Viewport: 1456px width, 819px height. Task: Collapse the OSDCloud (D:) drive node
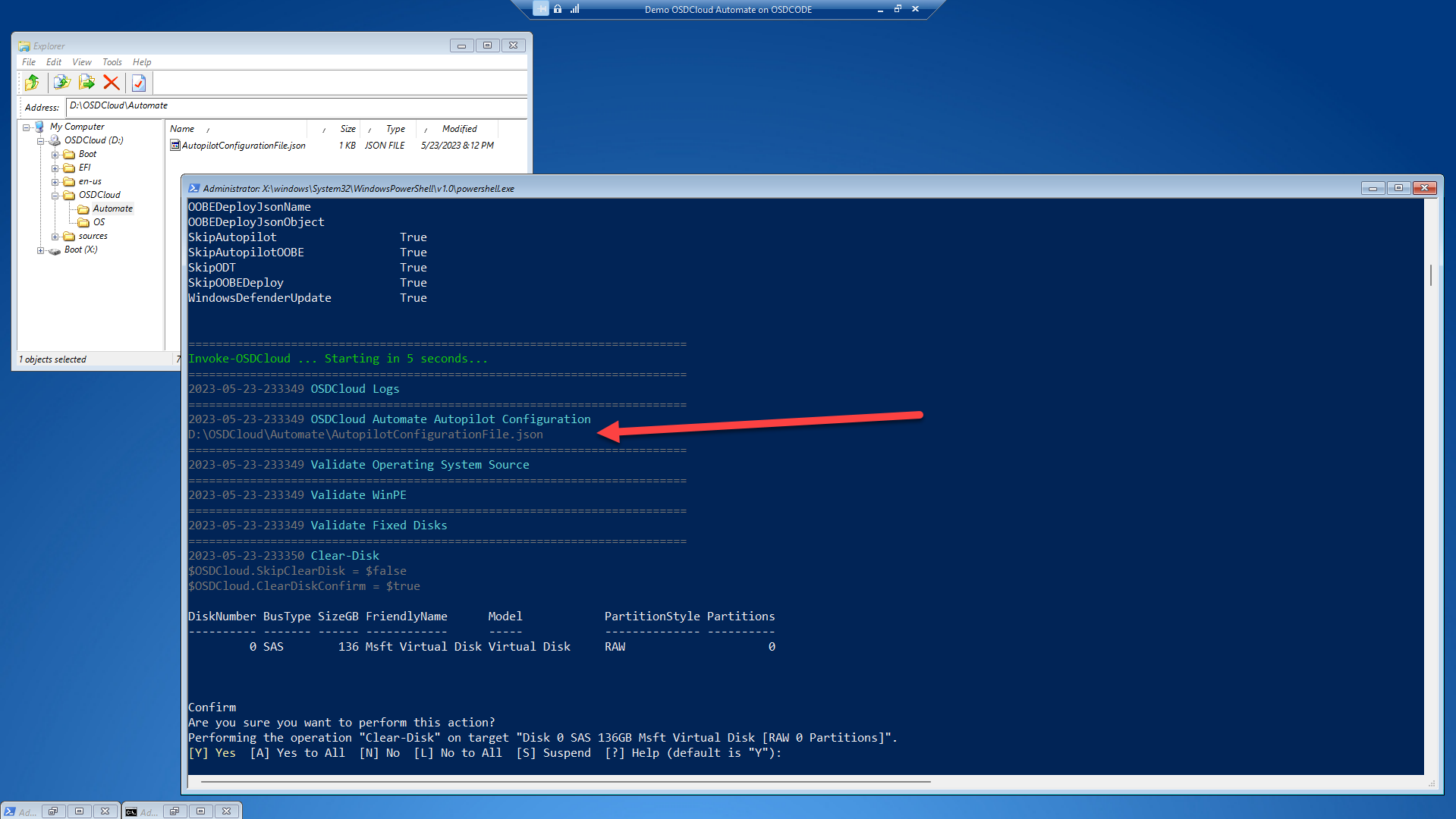40,141
